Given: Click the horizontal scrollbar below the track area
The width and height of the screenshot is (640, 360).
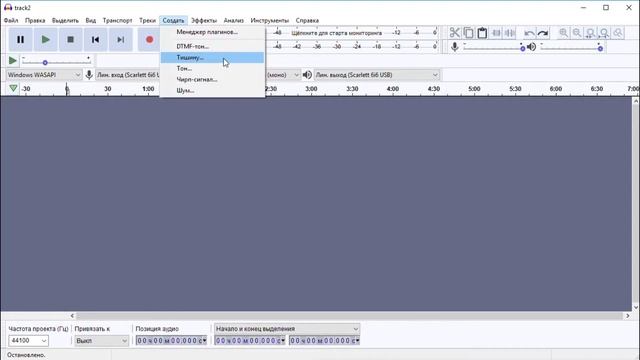Looking at the screenshot, I should [350, 316].
